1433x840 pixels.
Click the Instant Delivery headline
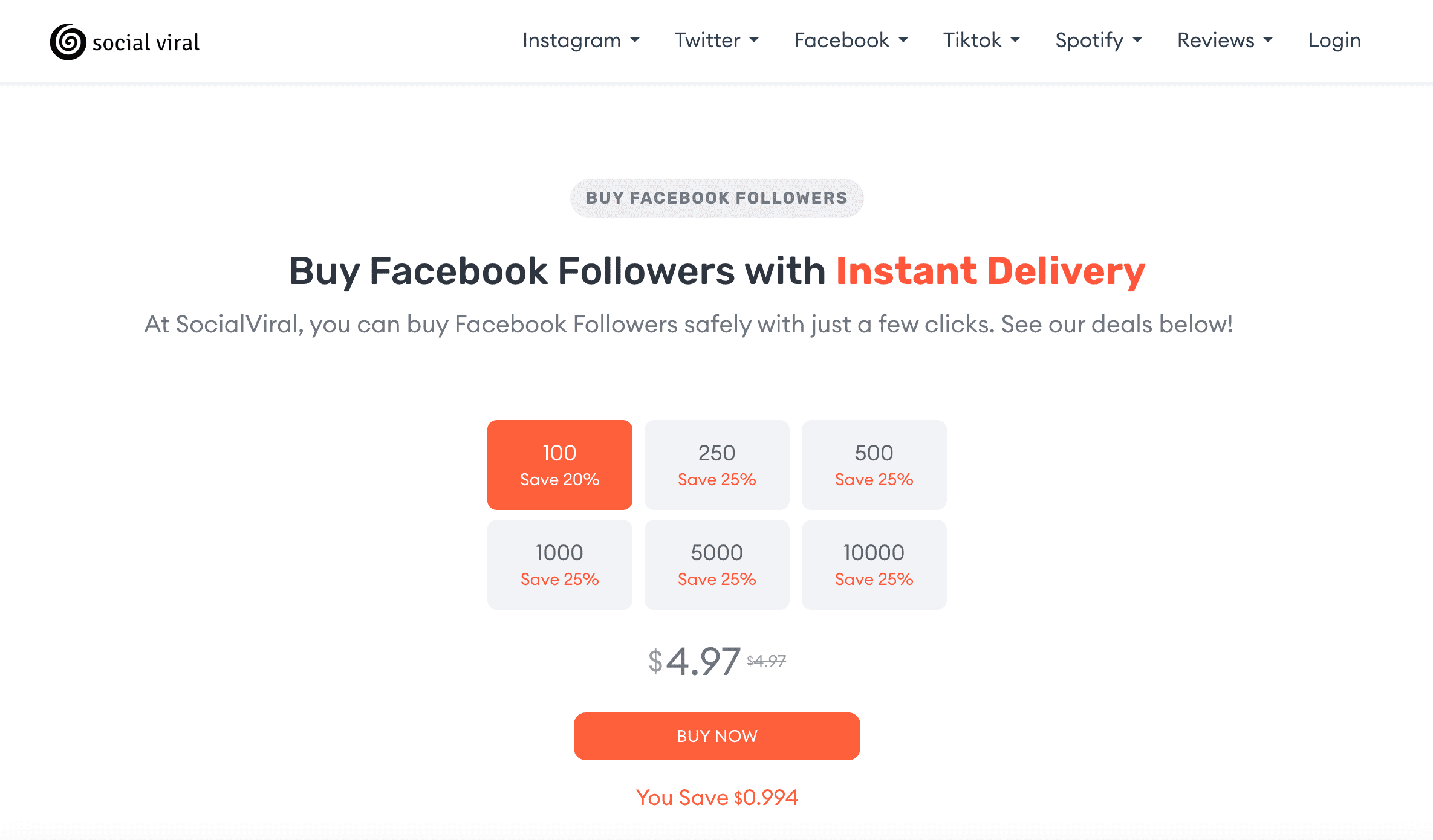click(x=989, y=271)
